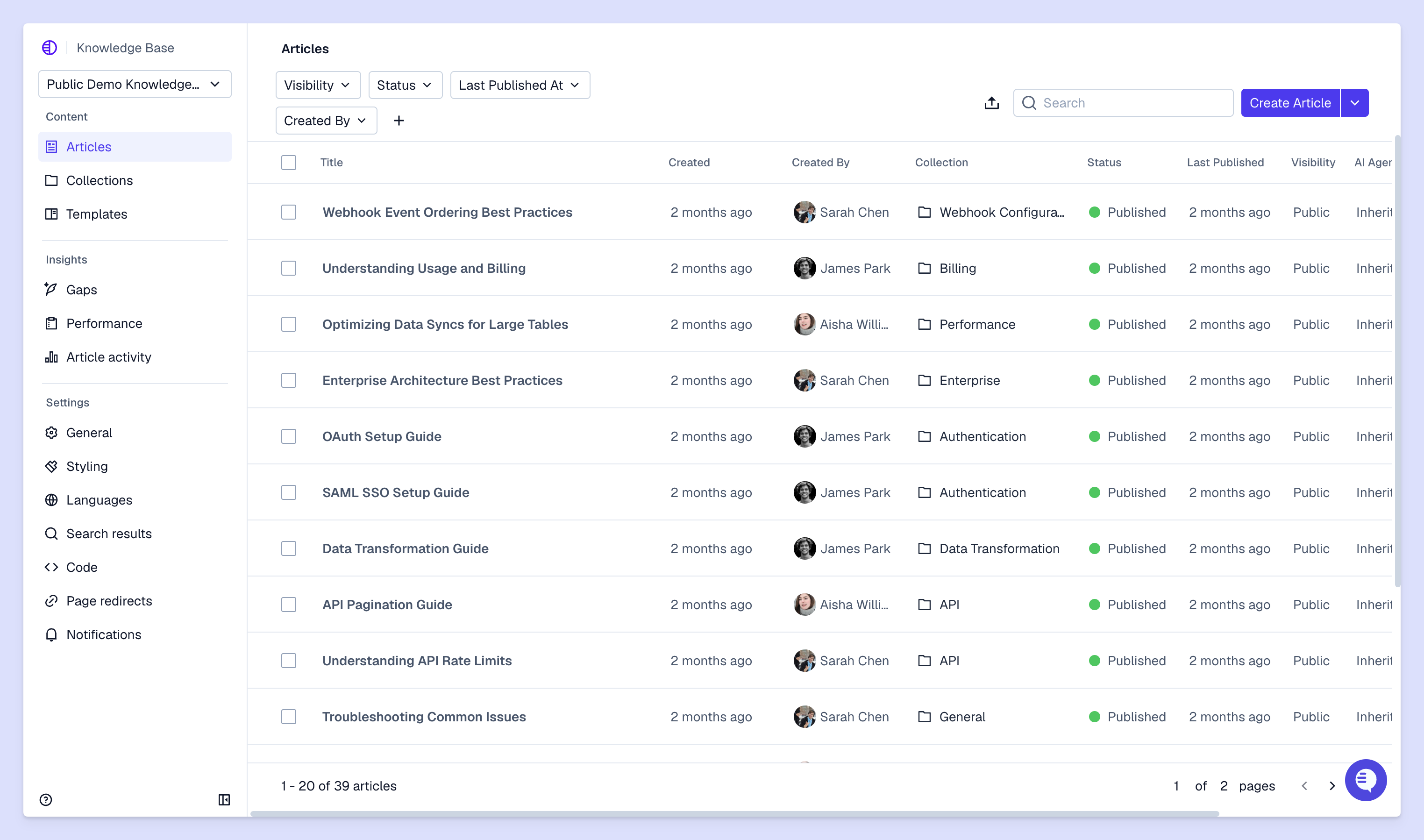Click the Create Article button
The image size is (1424, 840).
click(1290, 103)
